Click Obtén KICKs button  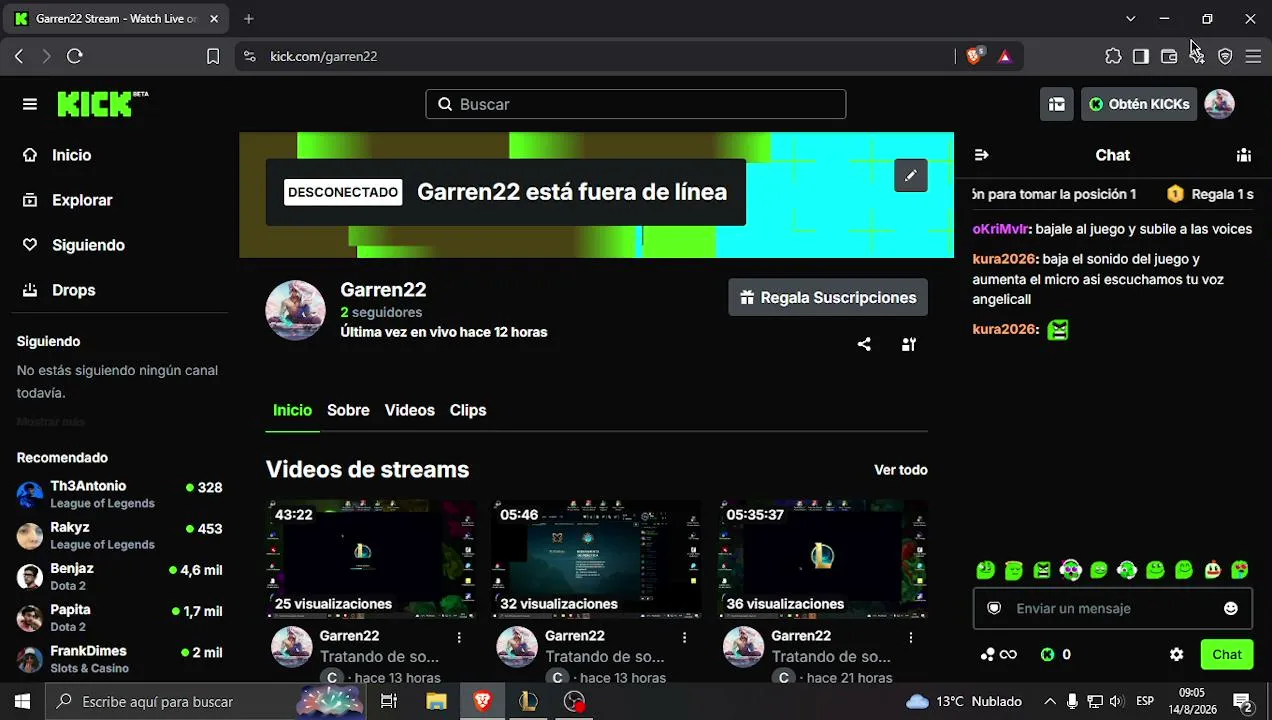click(1139, 104)
